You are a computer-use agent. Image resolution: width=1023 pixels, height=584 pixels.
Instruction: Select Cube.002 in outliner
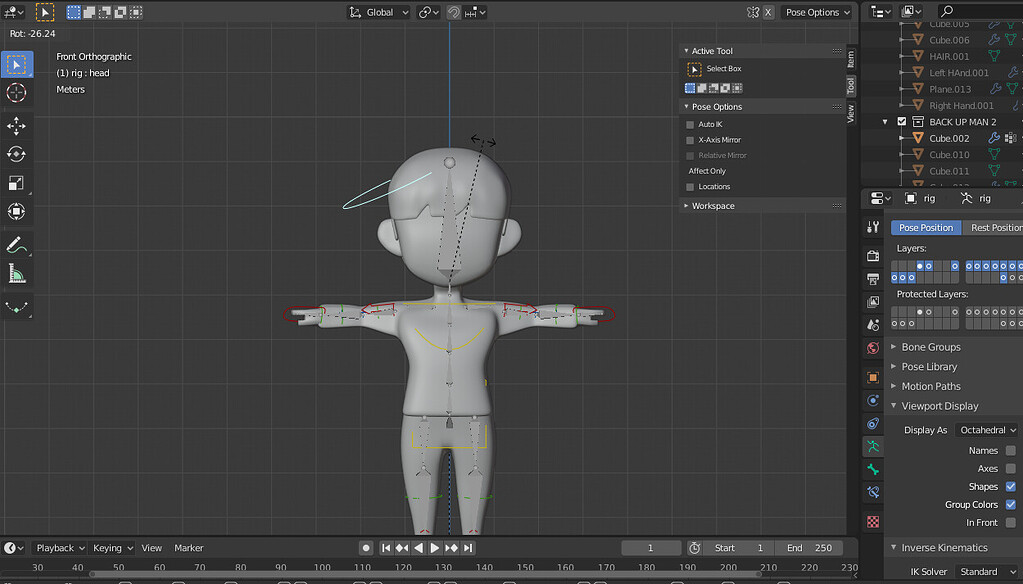[x=949, y=138]
